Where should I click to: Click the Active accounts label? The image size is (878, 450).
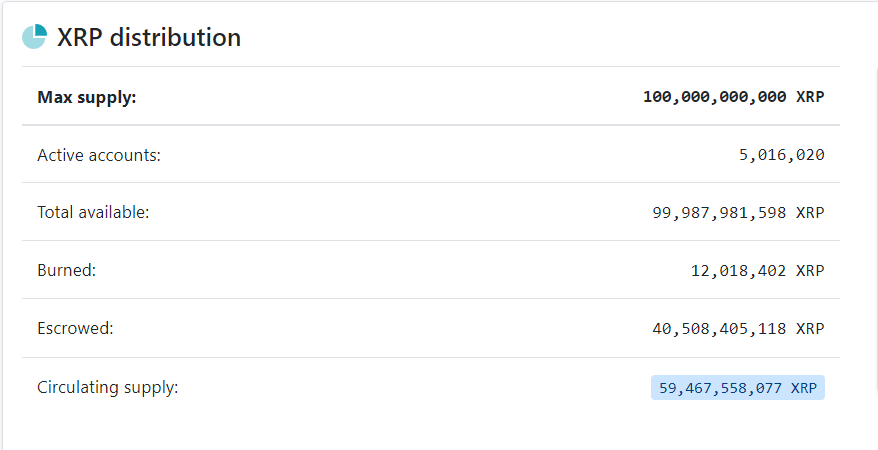(x=99, y=155)
